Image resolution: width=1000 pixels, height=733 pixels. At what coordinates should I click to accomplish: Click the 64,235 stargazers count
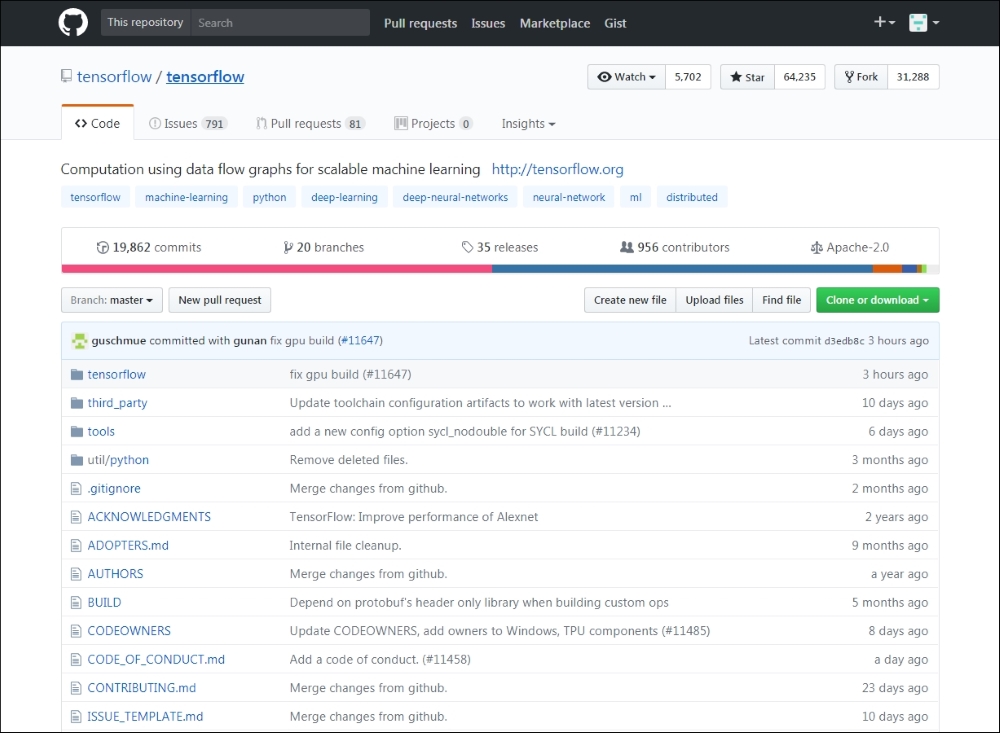(800, 77)
